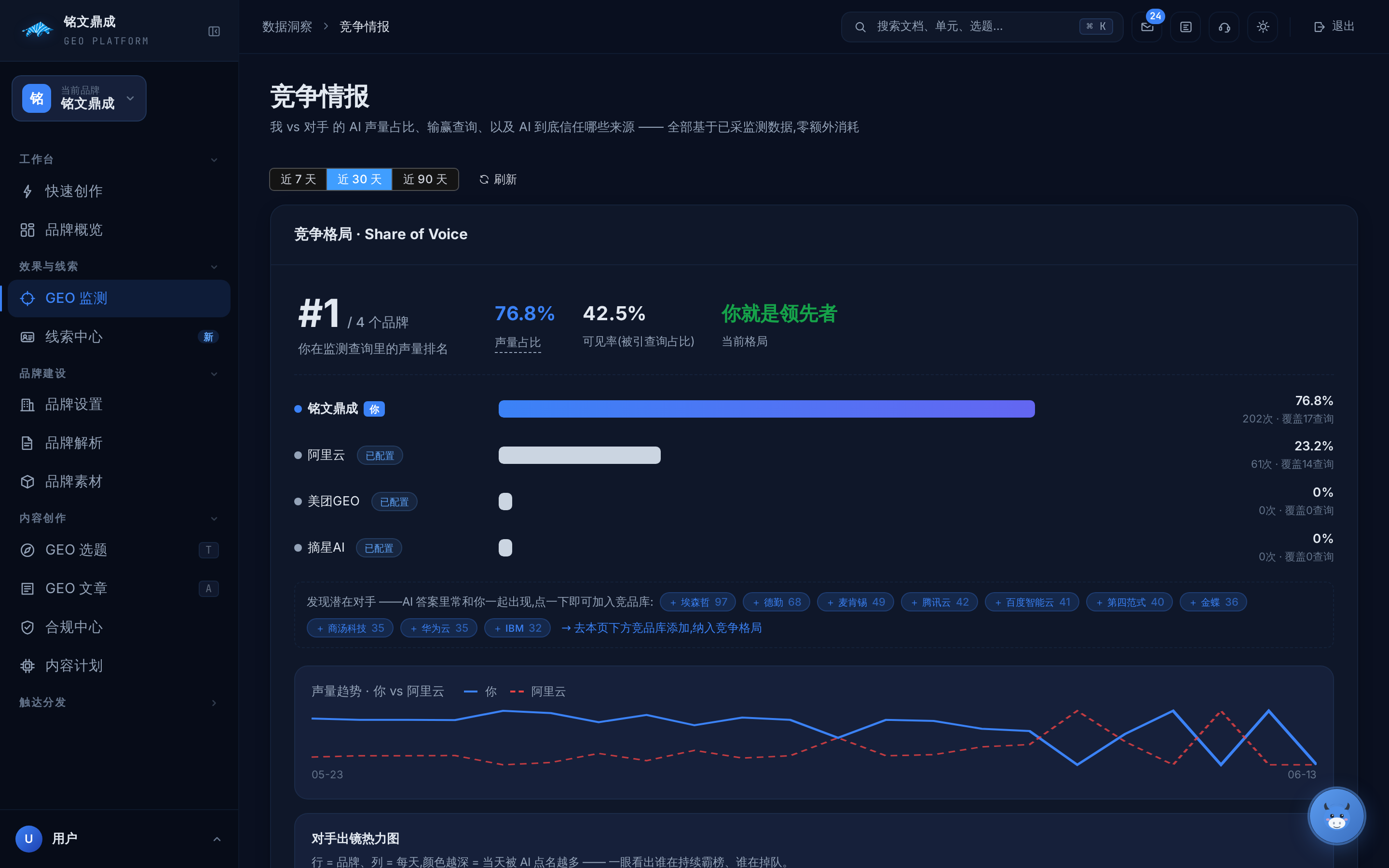Open 快速创作 lightning menu item
The height and width of the screenshot is (868, 1389).
pyautogui.click(x=119, y=191)
